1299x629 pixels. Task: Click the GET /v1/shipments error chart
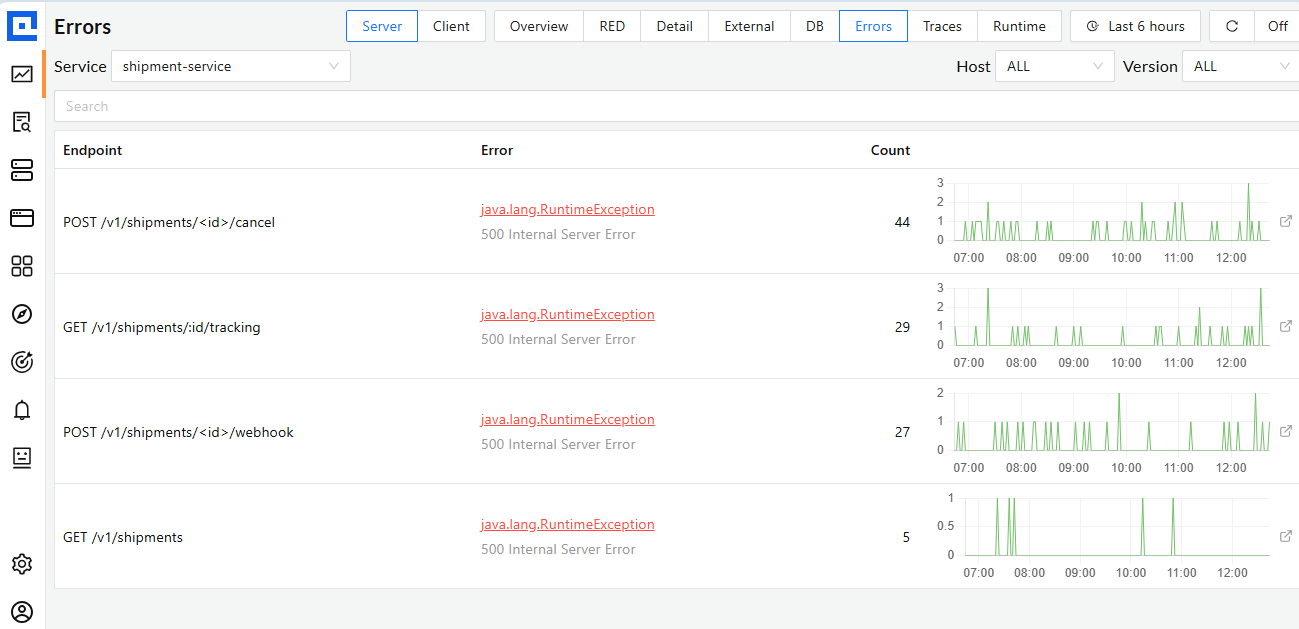pyautogui.click(x=1104, y=536)
